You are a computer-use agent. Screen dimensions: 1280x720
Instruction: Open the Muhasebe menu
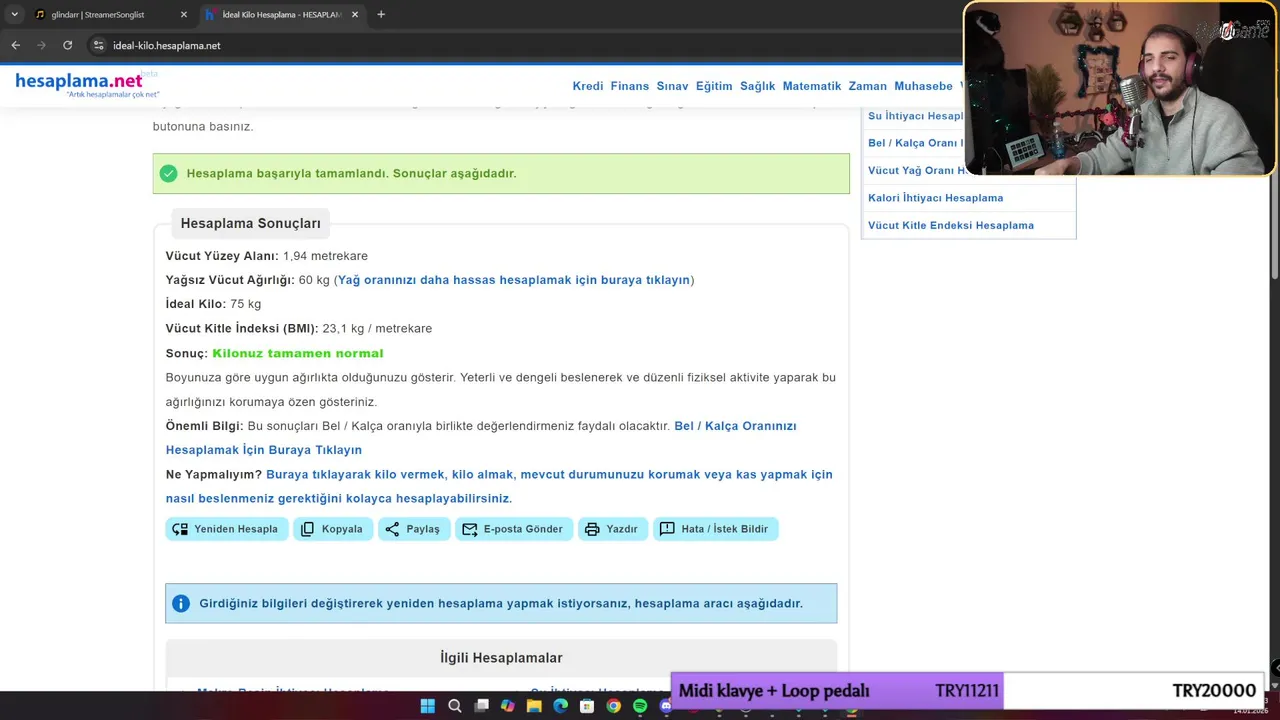[x=923, y=86]
